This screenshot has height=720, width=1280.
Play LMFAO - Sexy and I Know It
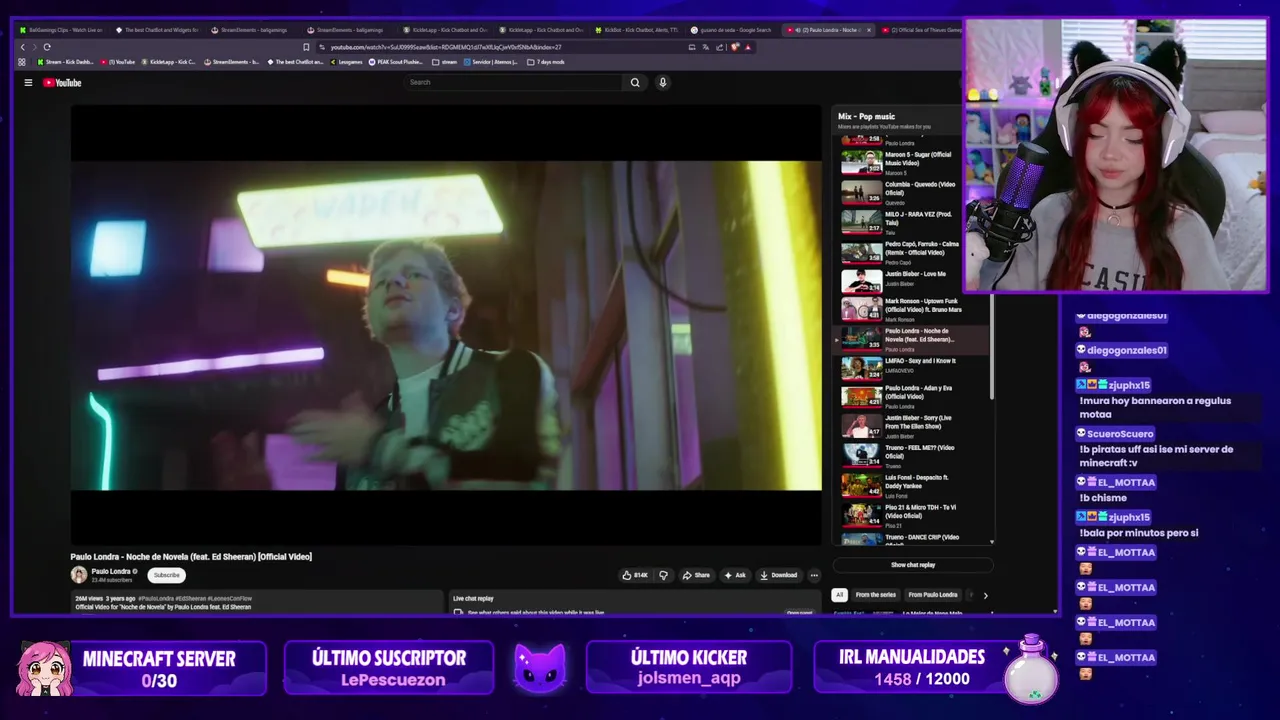913,369
